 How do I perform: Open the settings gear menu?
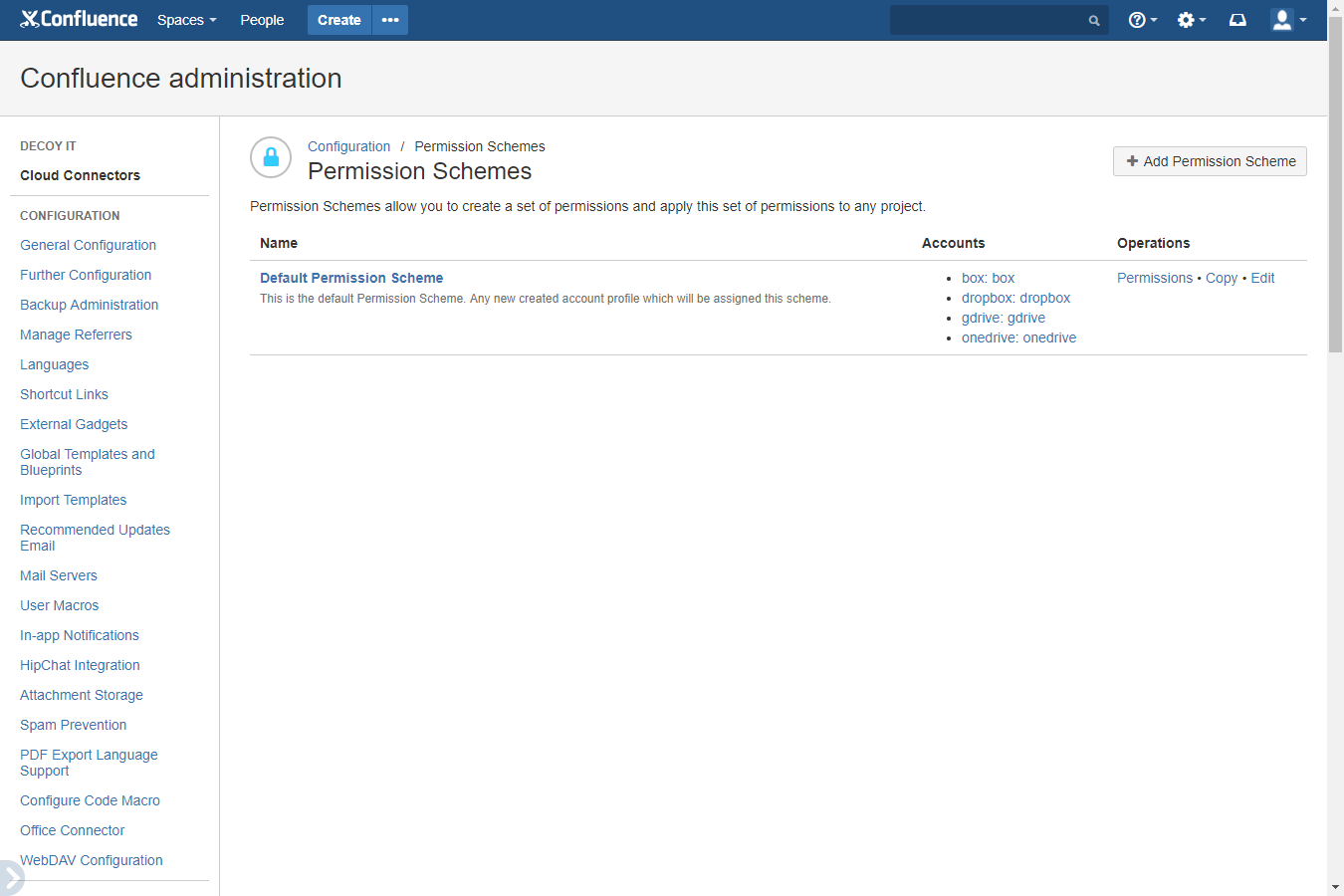pyautogui.click(x=1191, y=20)
